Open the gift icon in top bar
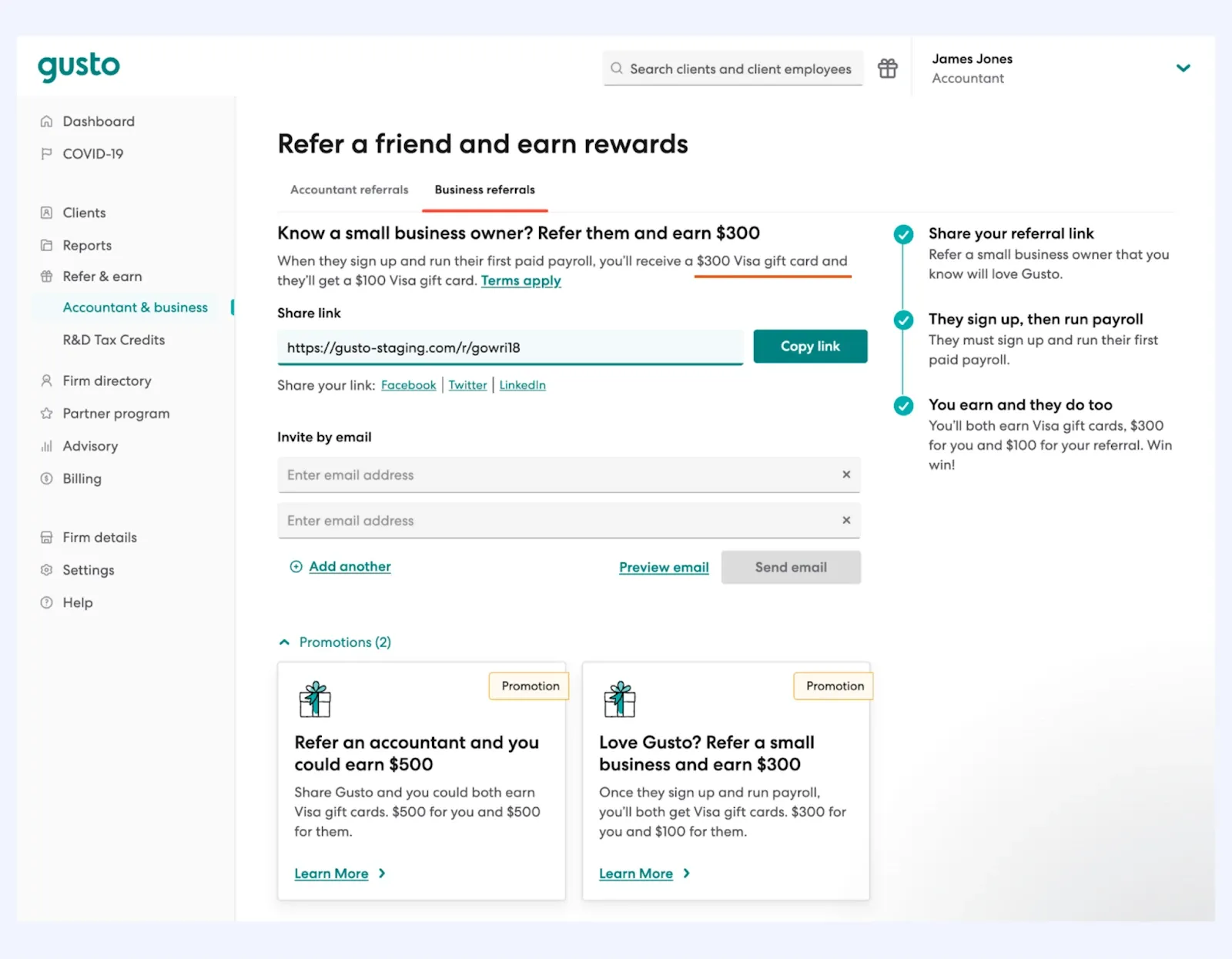This screenshot has width=1232, height=959. 887,69
